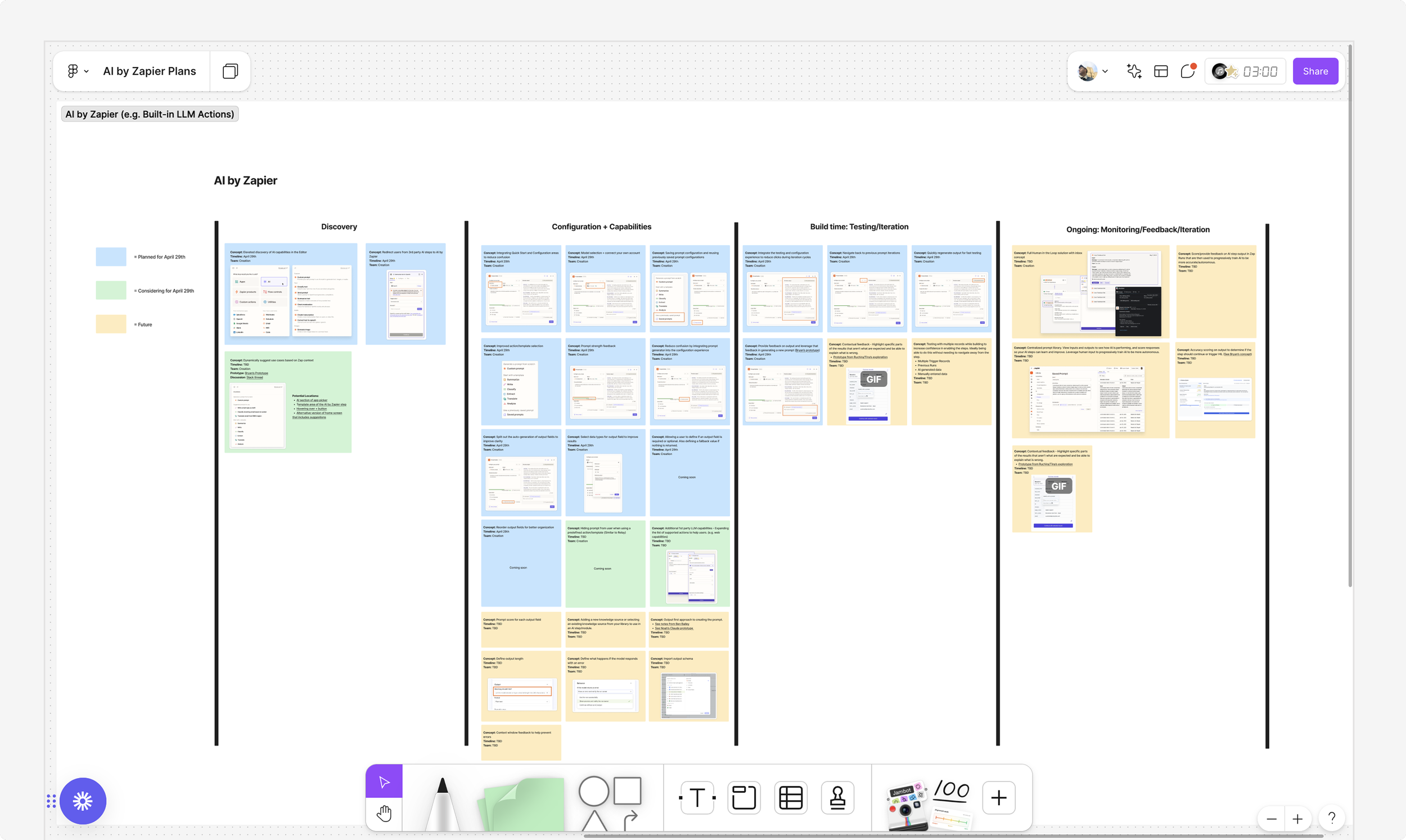Screen dimensions: 1406x840
Task: Select the Hand tool
Action: click(x=384, y=814)
